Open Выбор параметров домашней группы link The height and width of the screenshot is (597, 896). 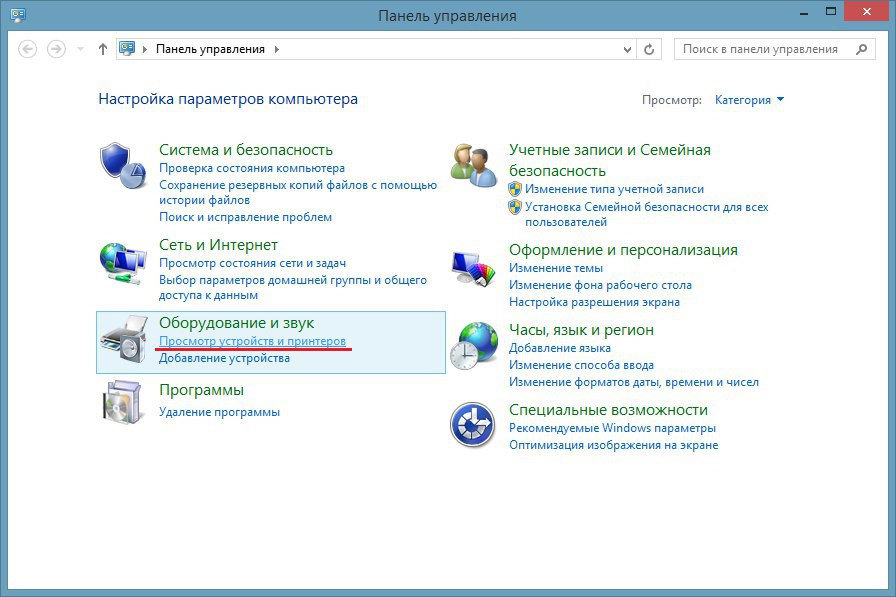(293, 287)
